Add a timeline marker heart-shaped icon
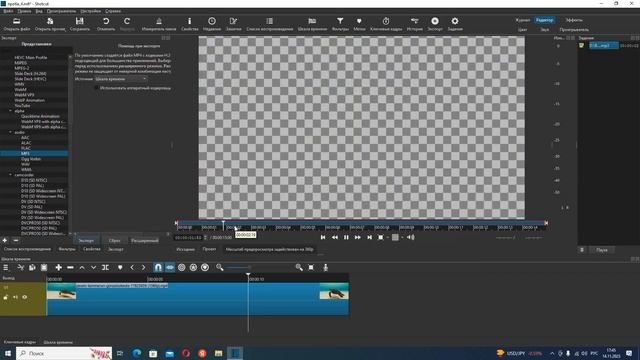This screenshot has height=360, width=640. 120,267
